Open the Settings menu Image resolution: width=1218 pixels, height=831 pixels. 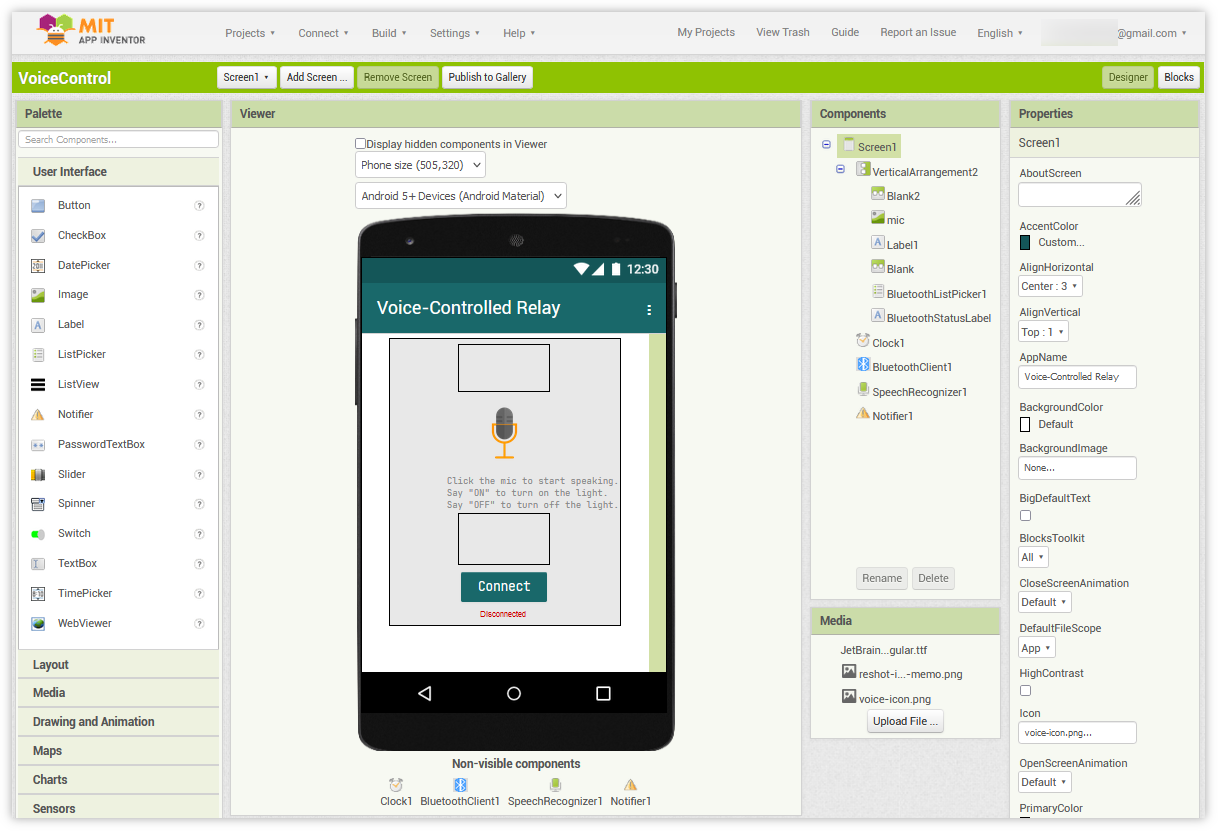pyautogui.click(x=455, y=33)
